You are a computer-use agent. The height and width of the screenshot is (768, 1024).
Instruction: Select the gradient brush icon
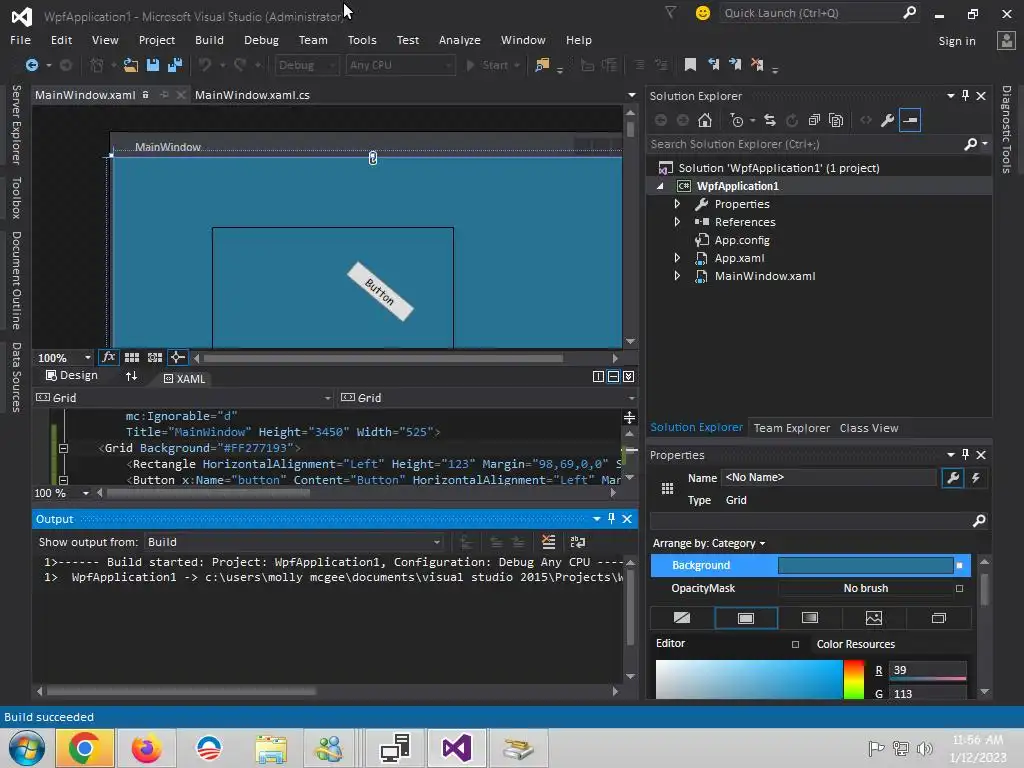pos(810,618)
